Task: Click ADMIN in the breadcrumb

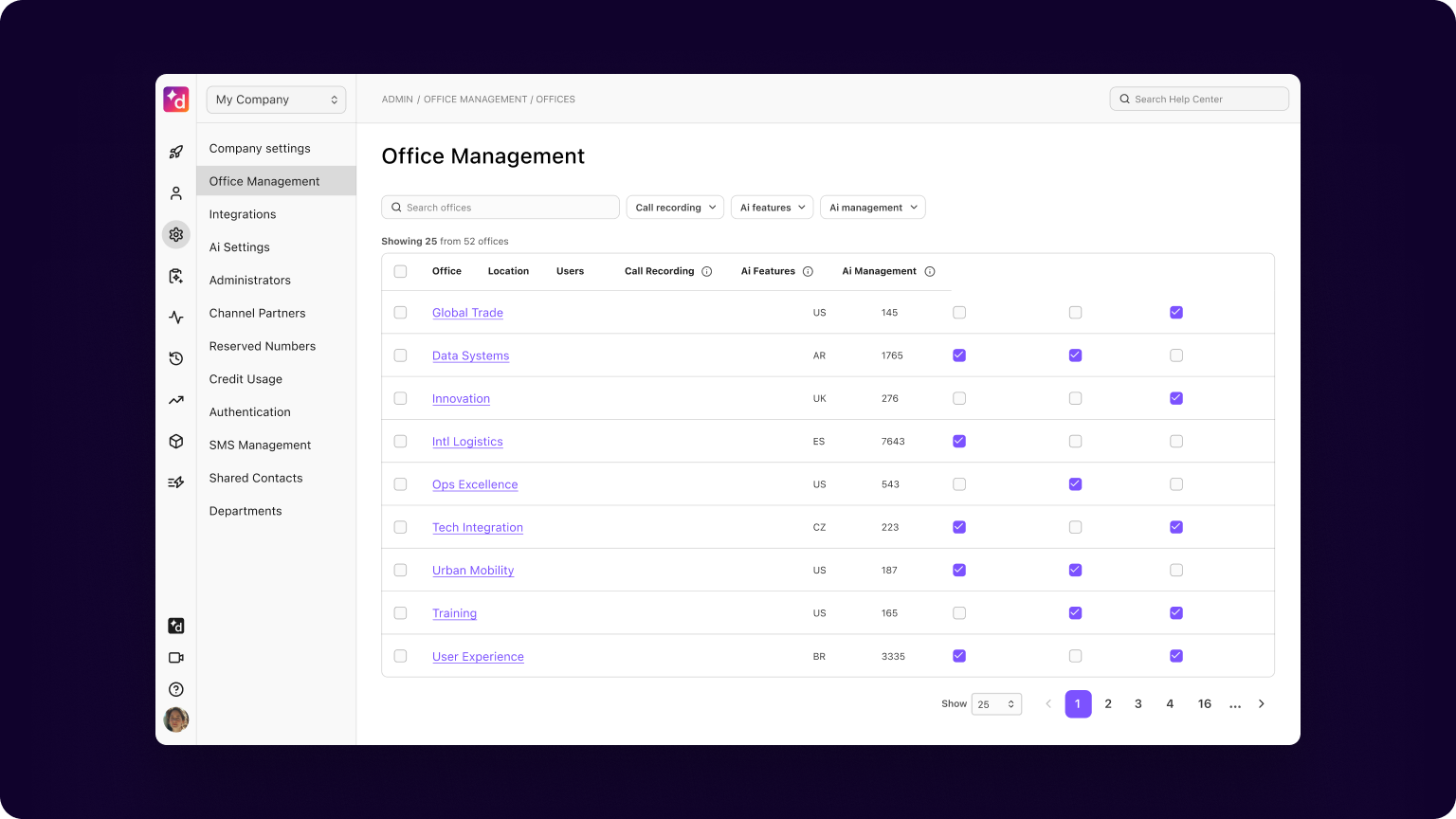Action: coord(397,100)
